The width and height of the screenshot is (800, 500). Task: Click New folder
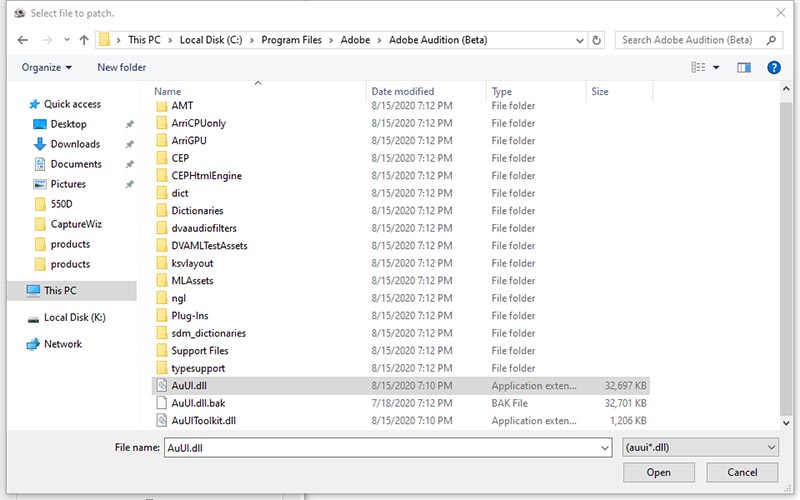[x=121, y=67]
